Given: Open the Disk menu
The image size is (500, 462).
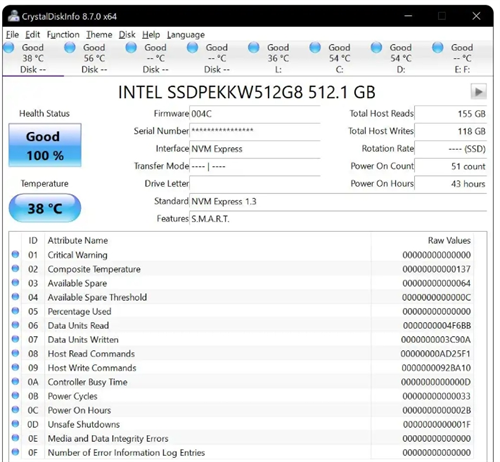Looking at the screenshot, I should coord(127,35).
